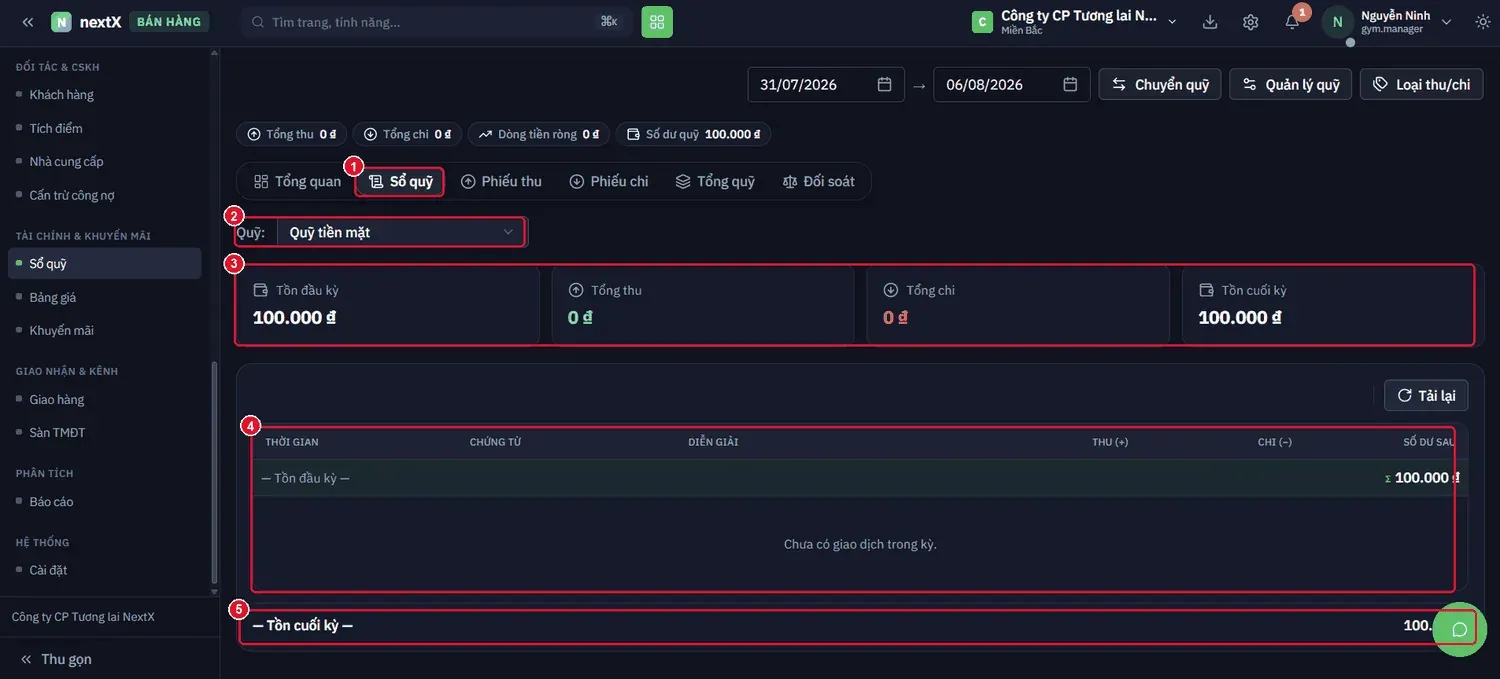
Task: Click the nextX logo icon
Action: [61, 22]
